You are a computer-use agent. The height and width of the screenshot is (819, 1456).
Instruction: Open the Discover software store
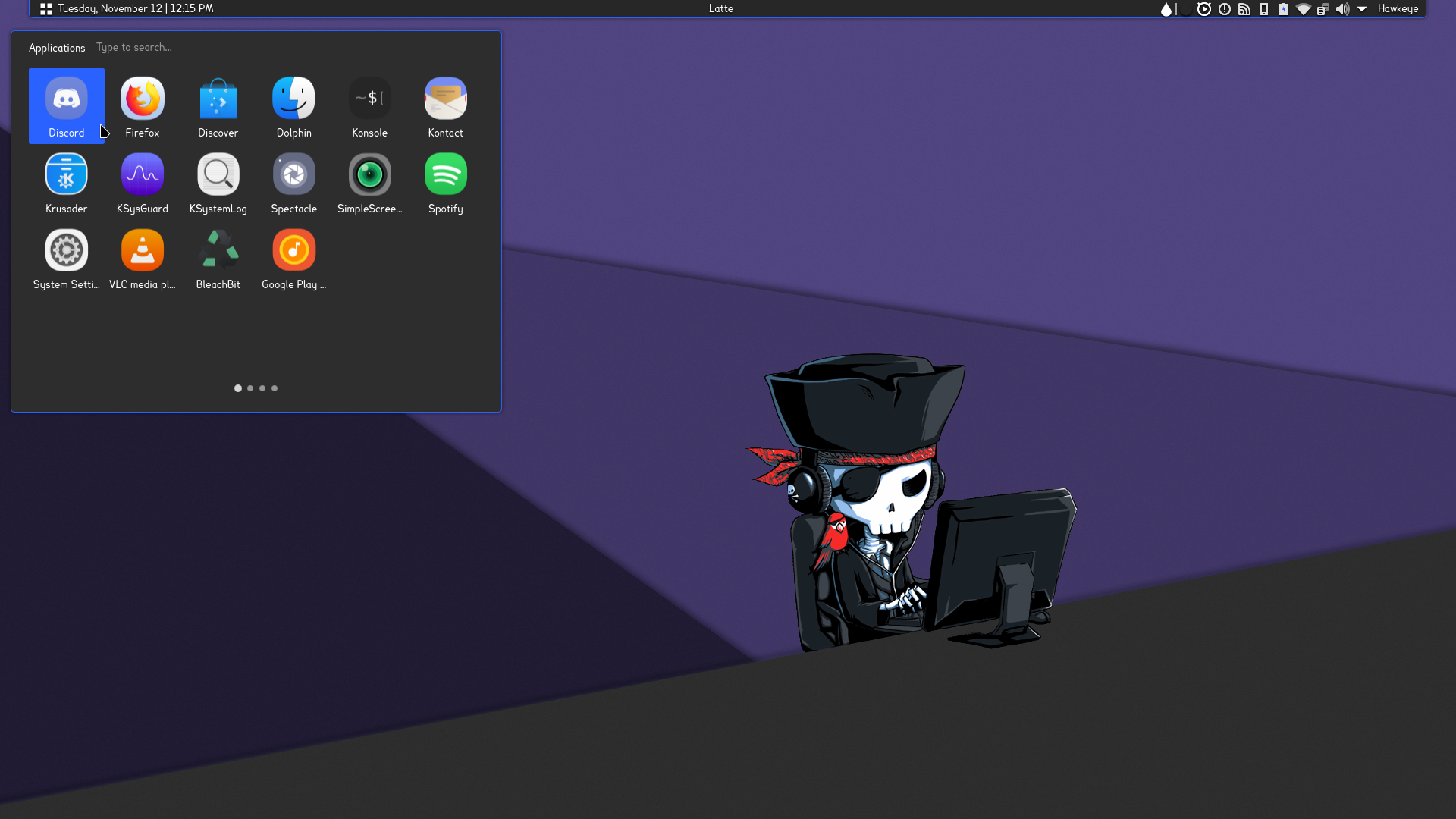coord(218,106)
